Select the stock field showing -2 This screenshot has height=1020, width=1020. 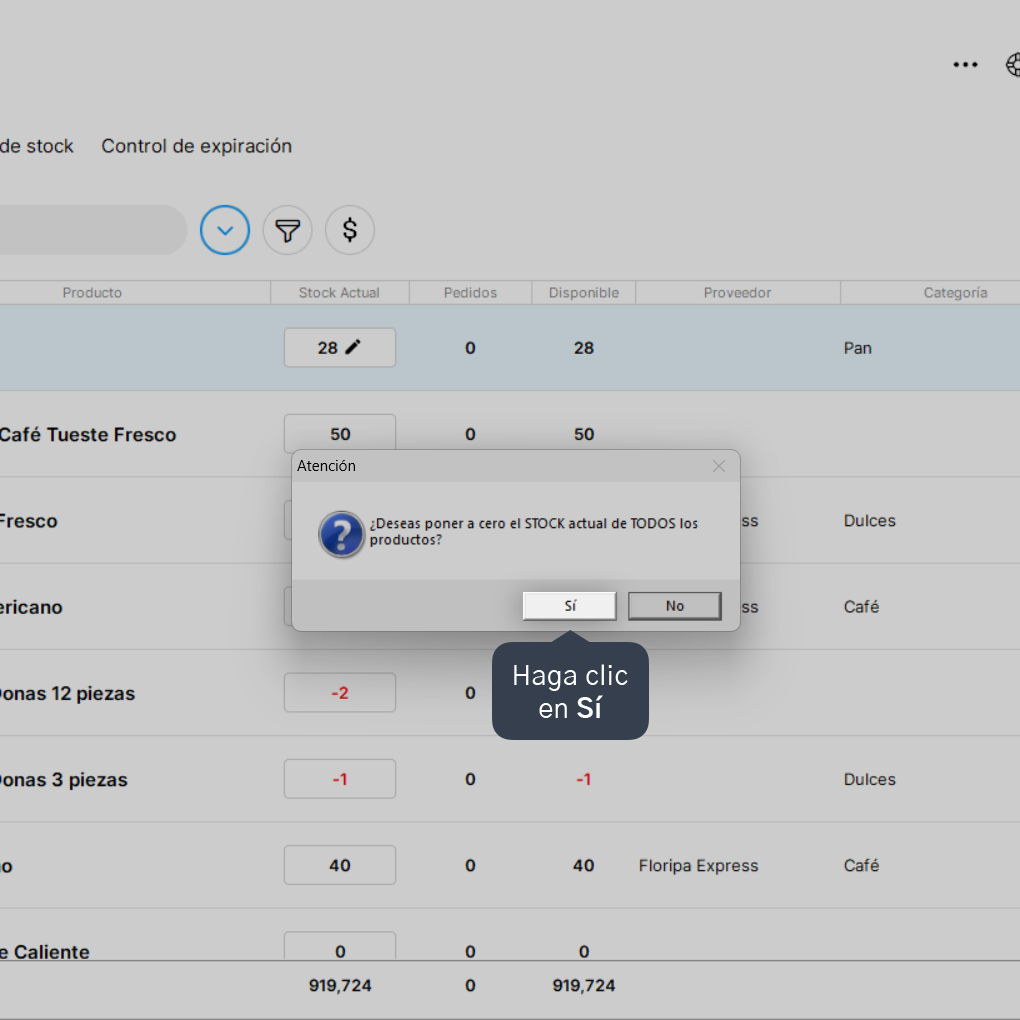click(x=340, y=692)
